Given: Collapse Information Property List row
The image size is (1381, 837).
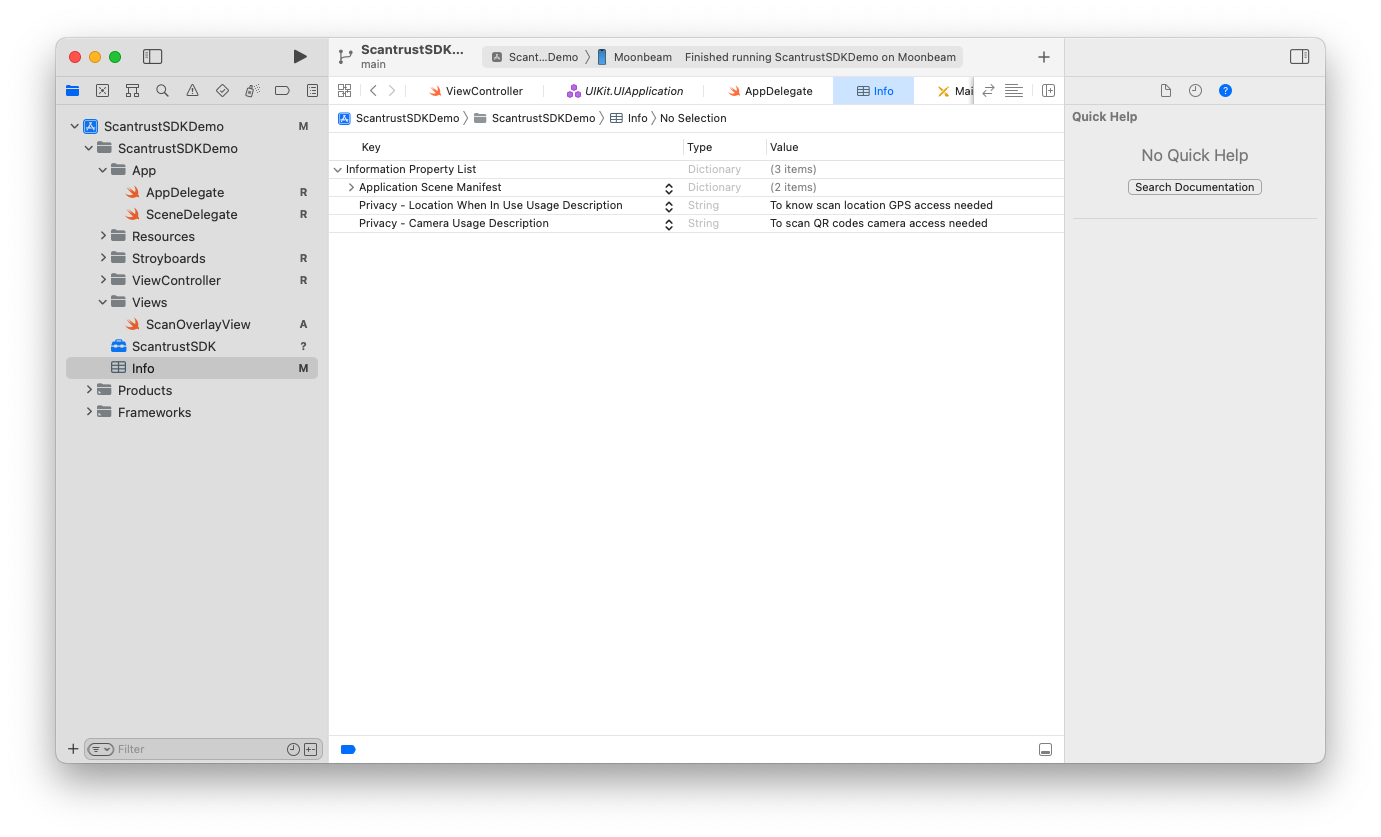Looking at the screenshot, I should click(337, 169).
